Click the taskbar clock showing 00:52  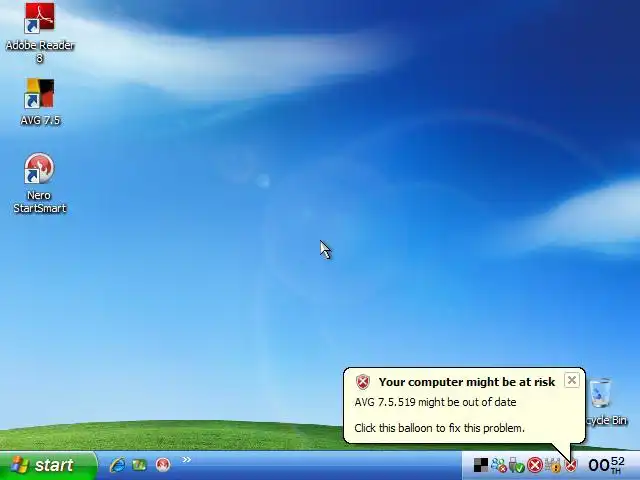click(x=606, y=465)
